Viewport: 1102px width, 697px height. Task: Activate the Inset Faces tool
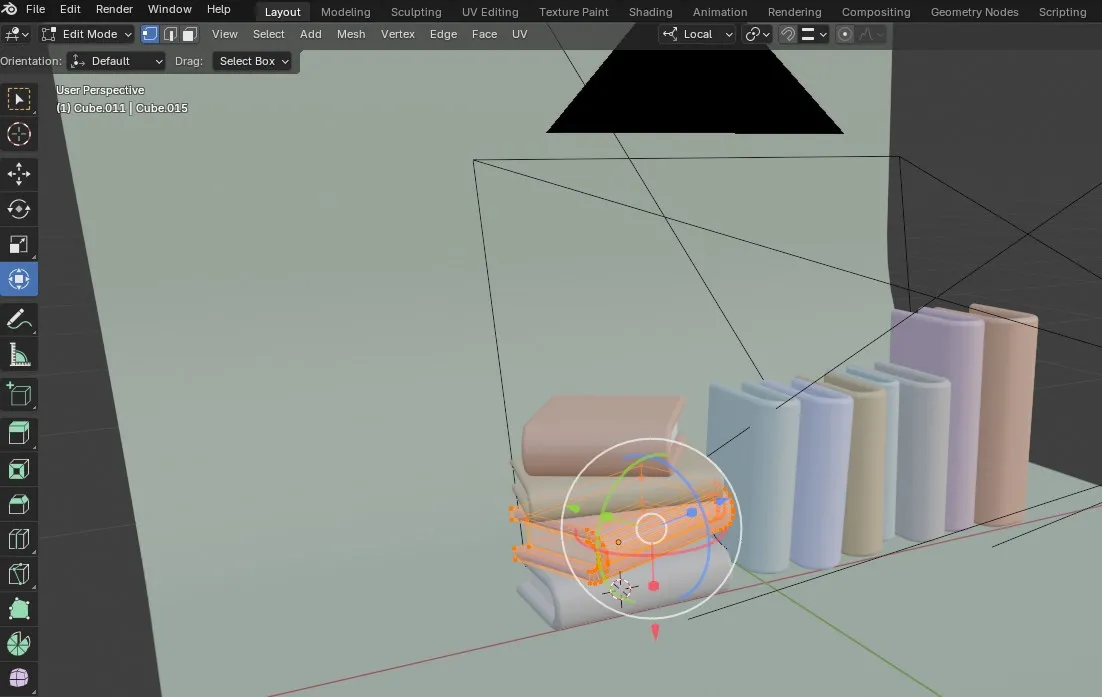(19, 469)
